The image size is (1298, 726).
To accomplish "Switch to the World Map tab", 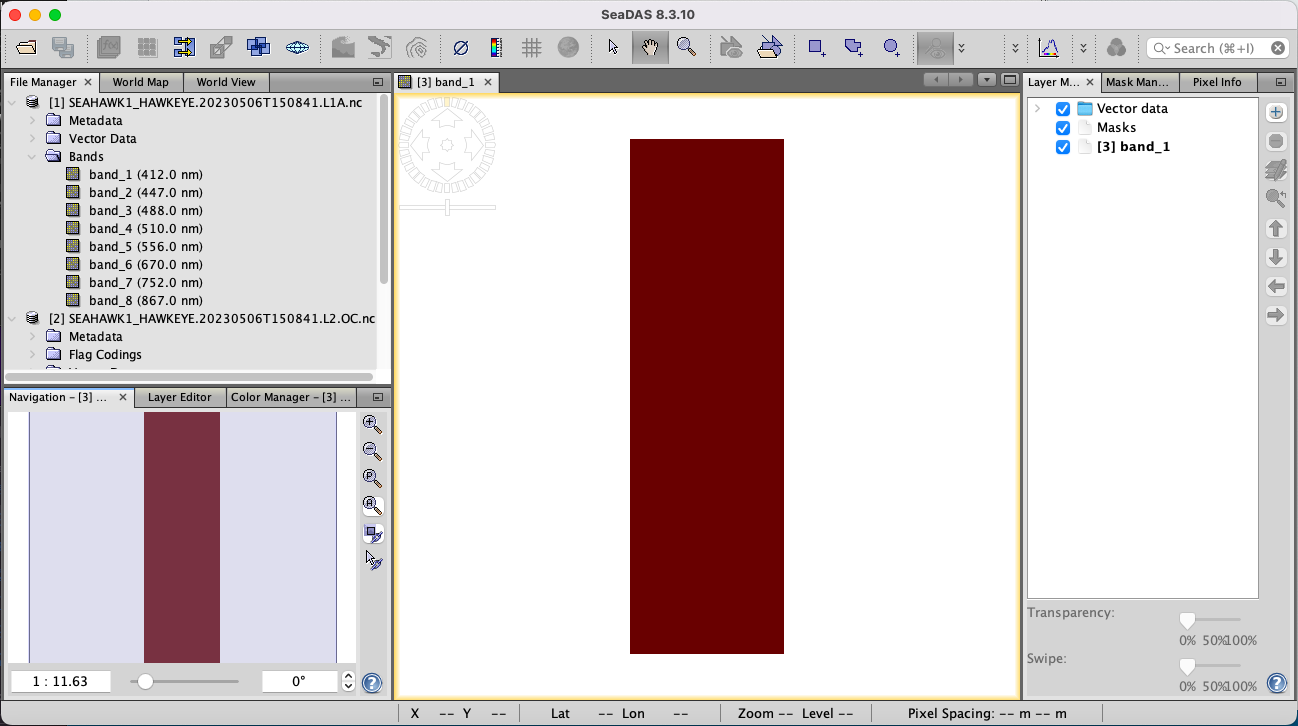I will 140,82.
